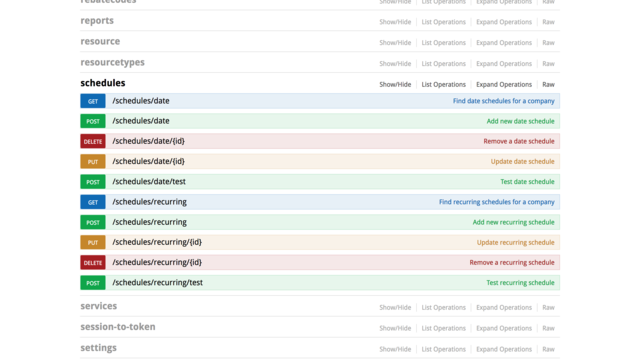Open the session-to-token section heading
Image resolution: width=640 pixels, height=360 pixels.
(x=118, y=327)
